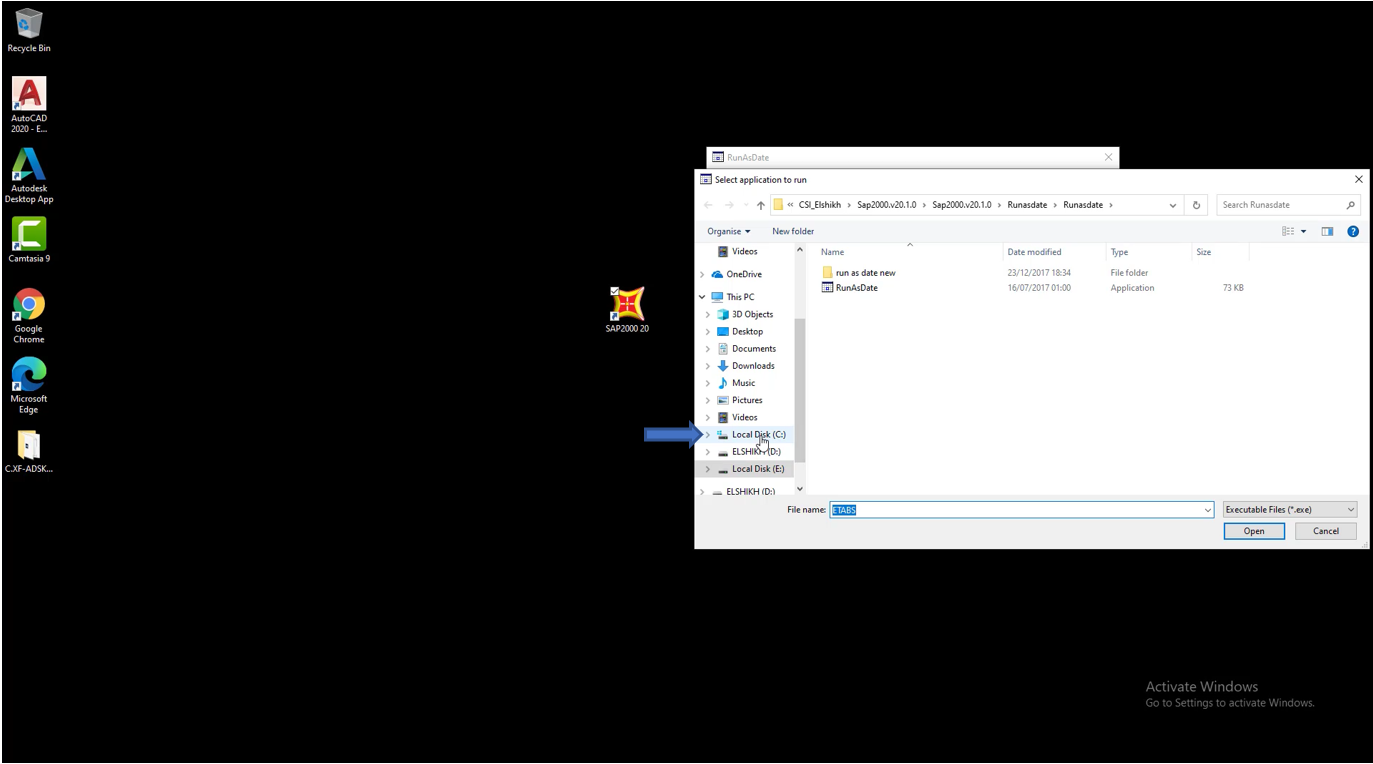Tick the SAP2000 20 icon selection checkbox
The height and width of the screenshot is (764, 1373).
click(614, 291)
